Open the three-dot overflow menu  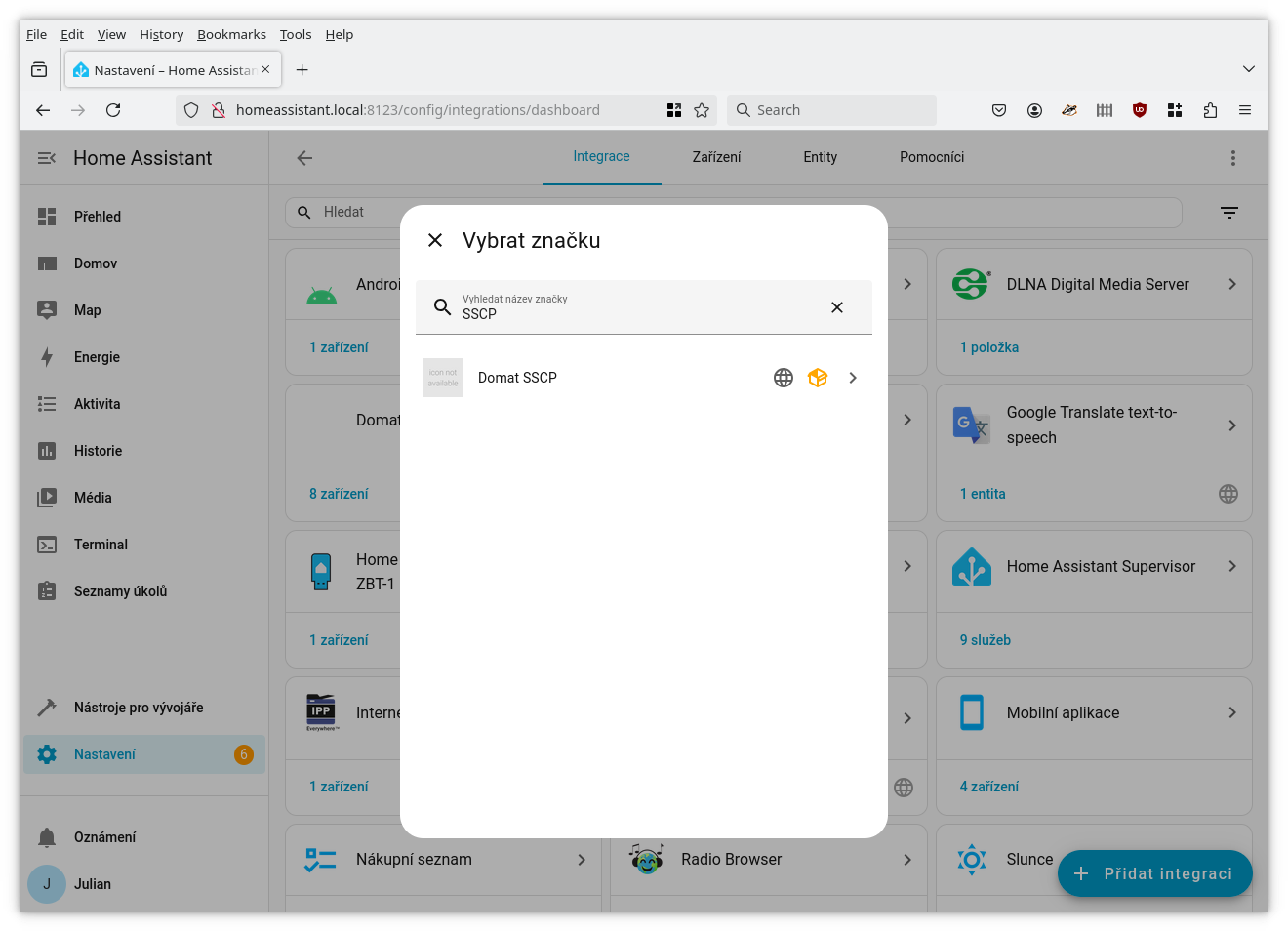click(1232, 158)
